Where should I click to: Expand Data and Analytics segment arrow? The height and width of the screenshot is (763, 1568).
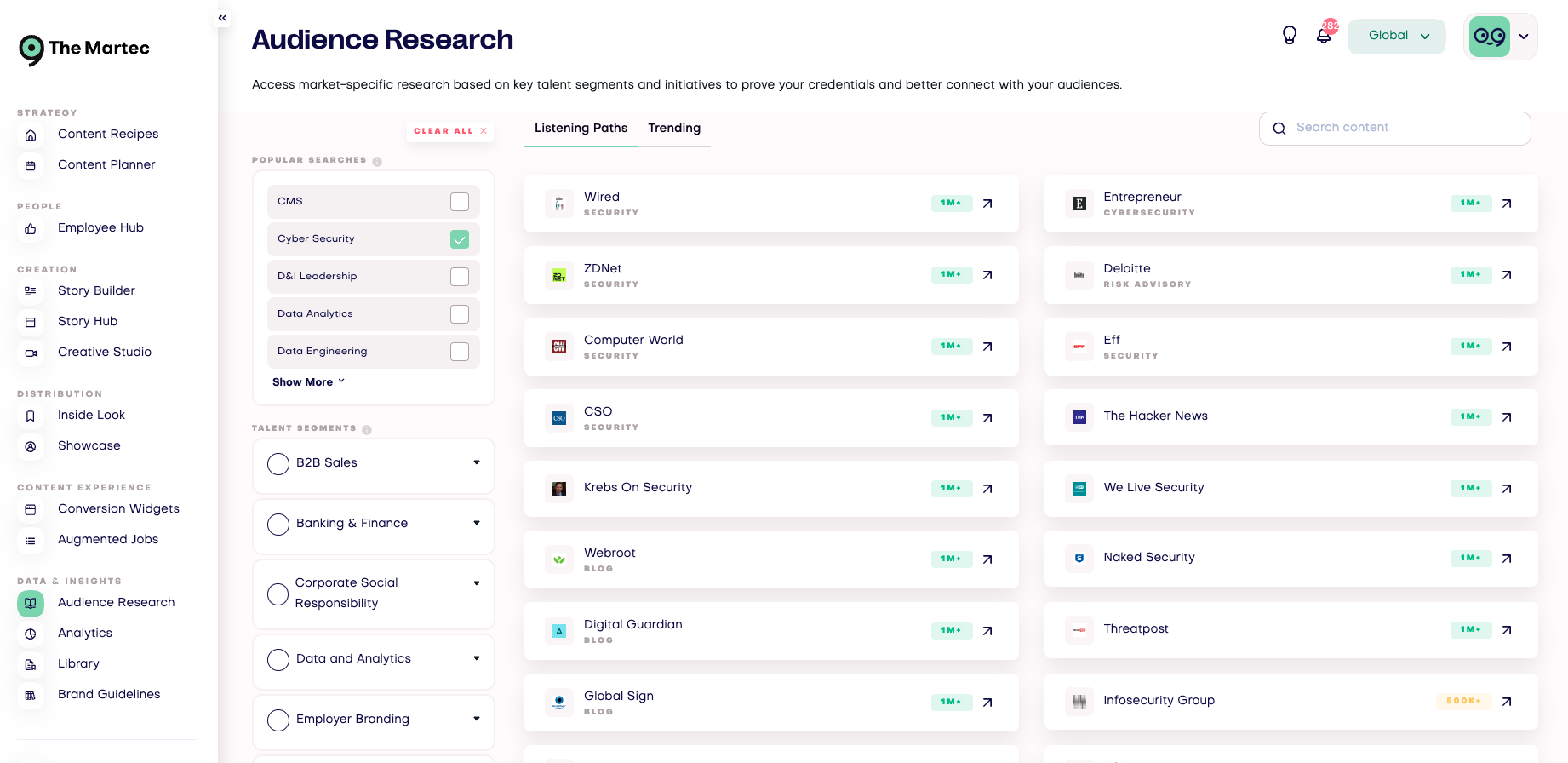coord(477,658)
